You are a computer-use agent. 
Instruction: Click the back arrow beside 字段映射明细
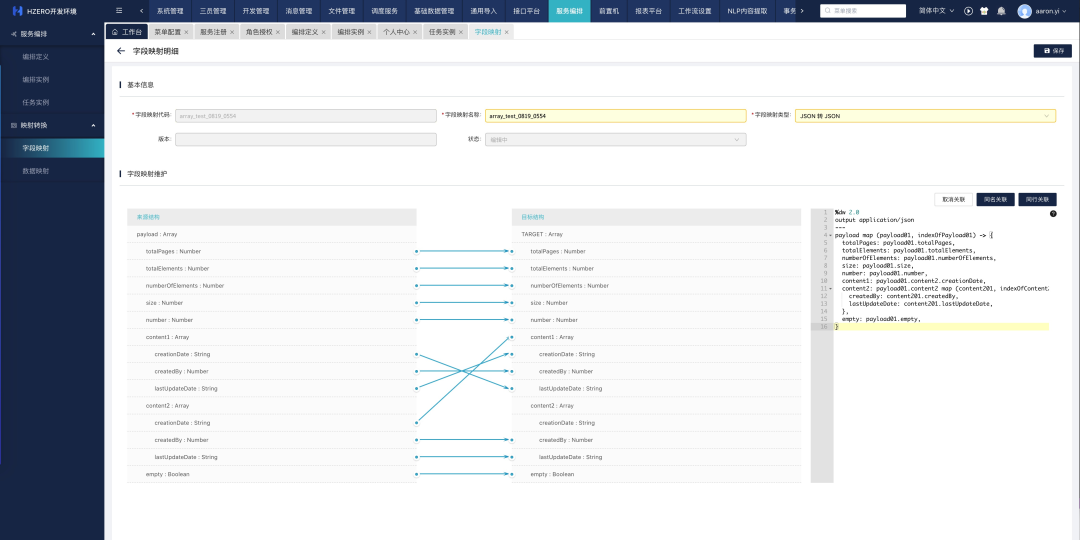point(121,50)
